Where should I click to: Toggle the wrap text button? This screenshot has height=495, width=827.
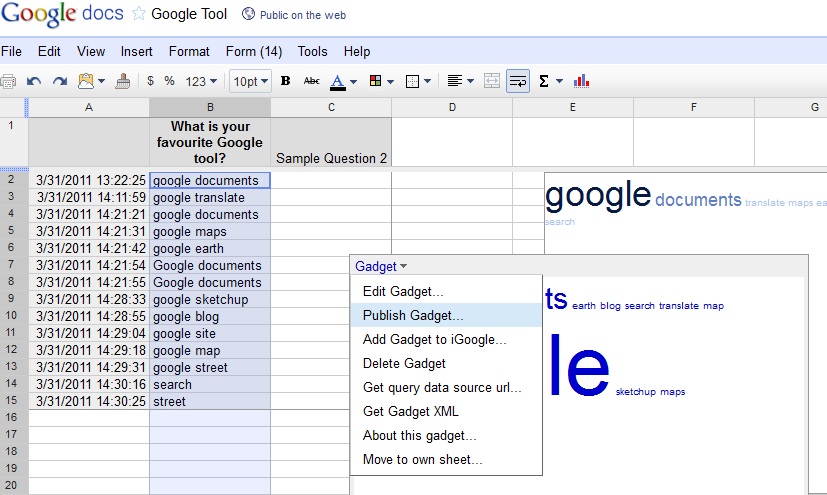point(518,81)
